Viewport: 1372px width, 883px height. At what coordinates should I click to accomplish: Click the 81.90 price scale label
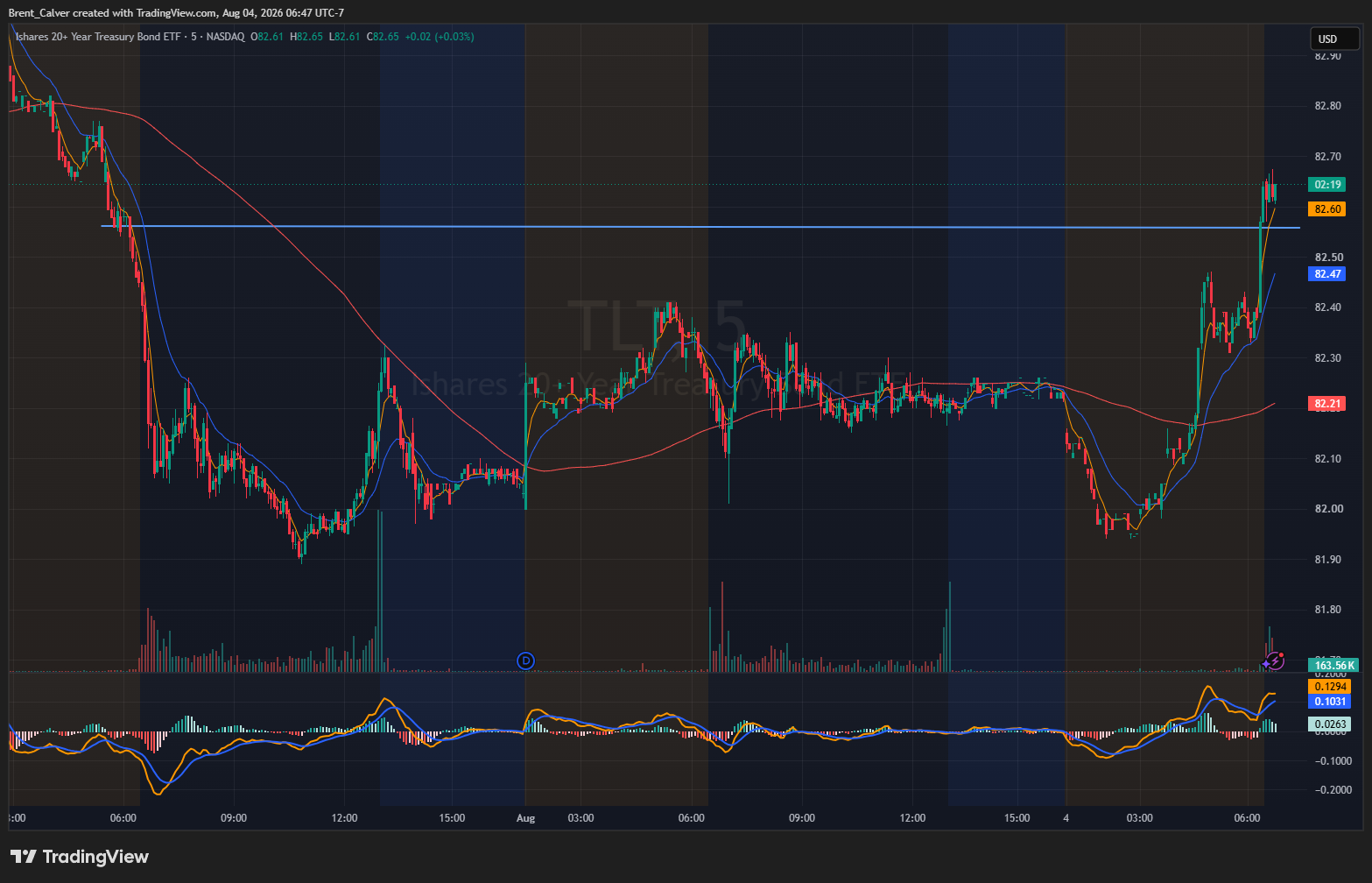[1328, 560]
